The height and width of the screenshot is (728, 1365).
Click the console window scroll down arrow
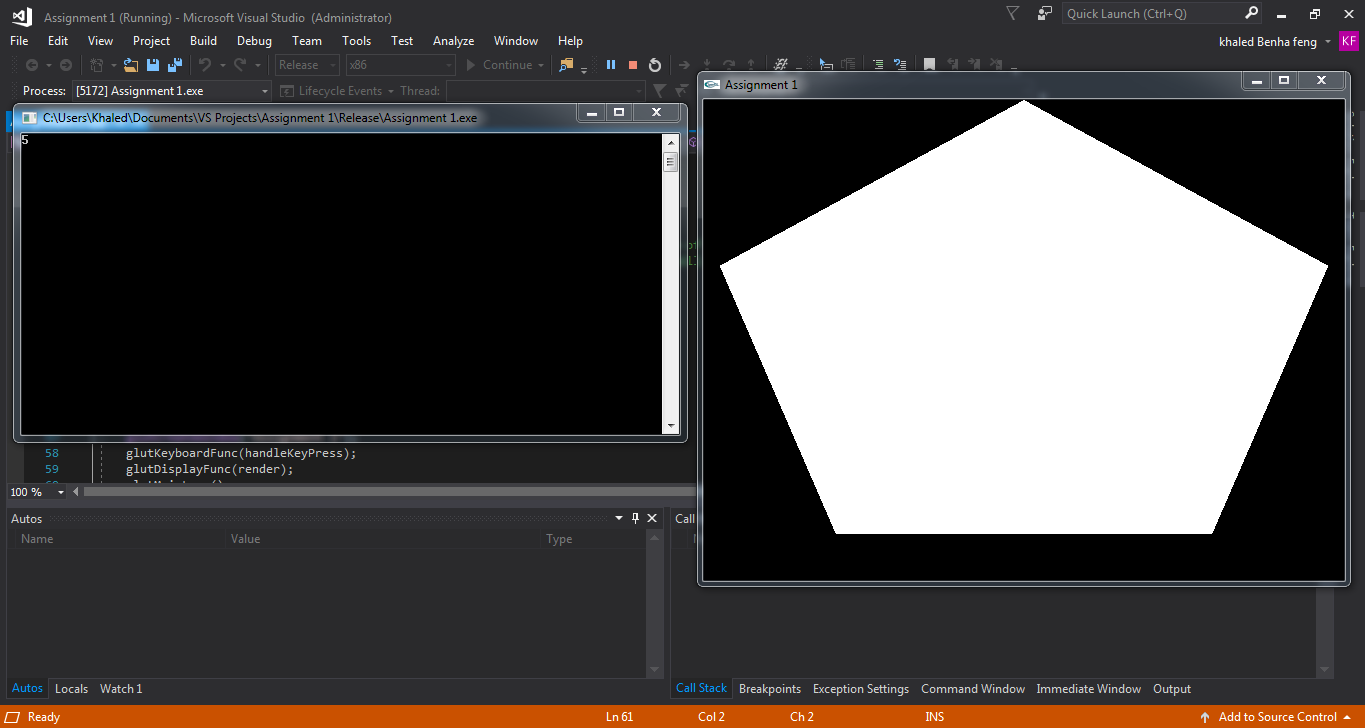671,427
